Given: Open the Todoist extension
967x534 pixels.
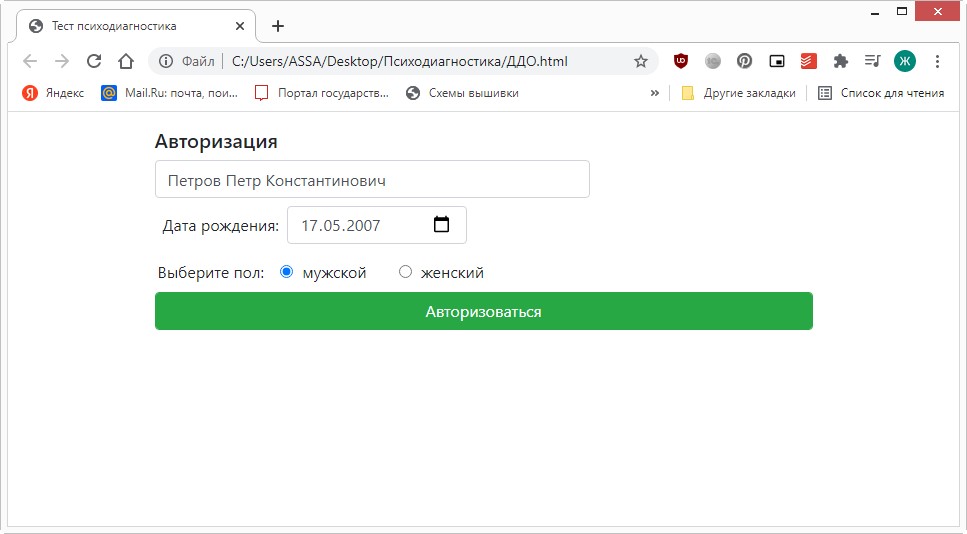Looking at the screenshot, I should click(x=809, y=61).
